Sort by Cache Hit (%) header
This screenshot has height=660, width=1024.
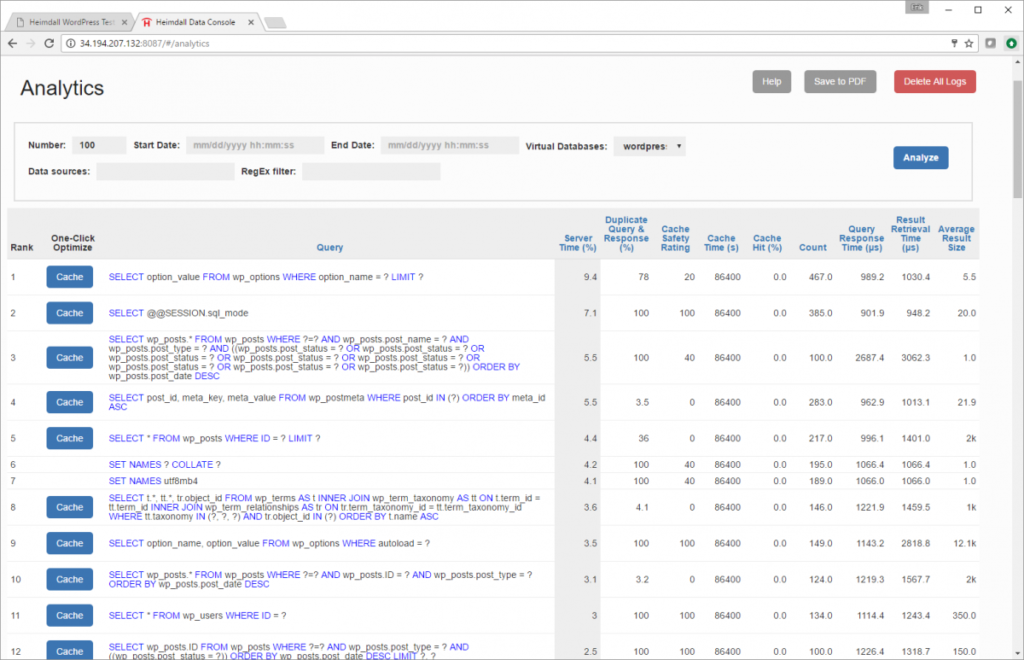click(x=767, y=243)
